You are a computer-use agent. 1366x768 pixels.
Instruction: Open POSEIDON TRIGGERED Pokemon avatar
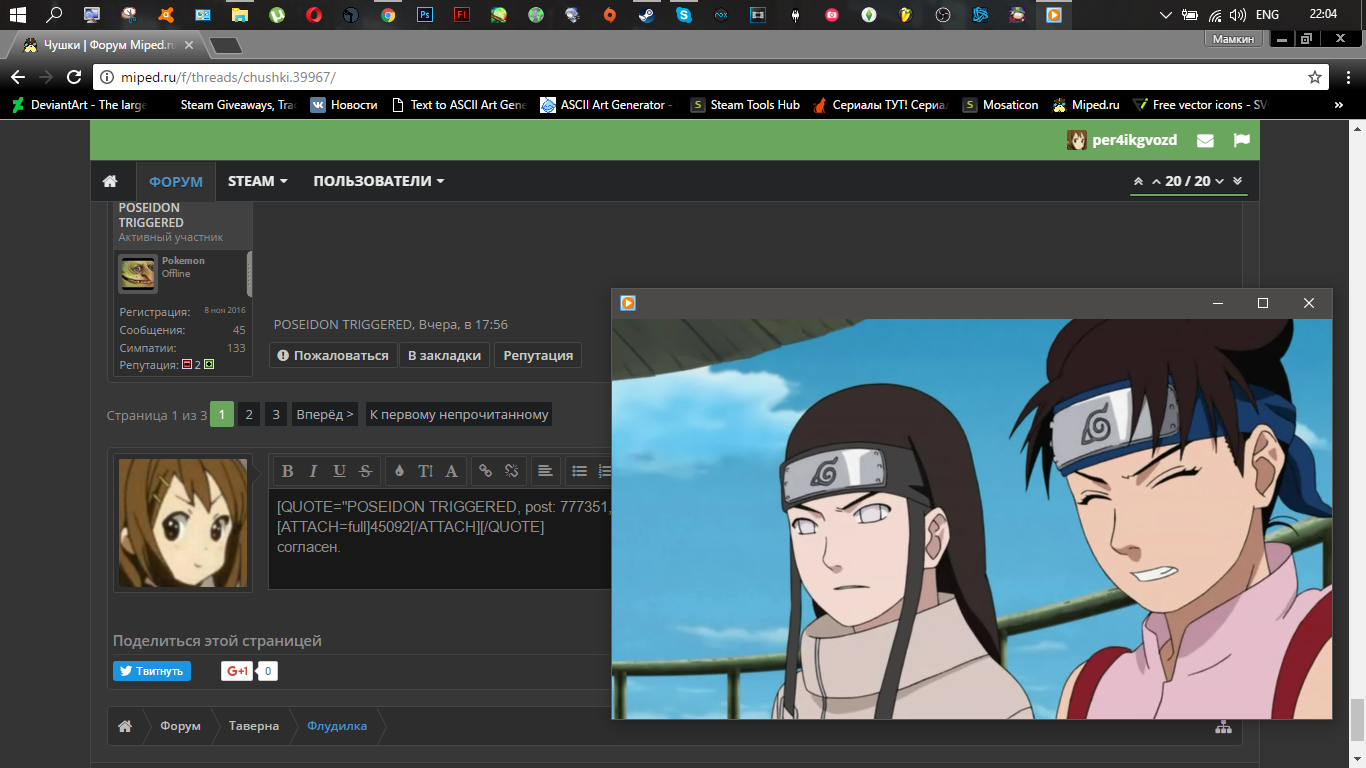coord(138,273)
